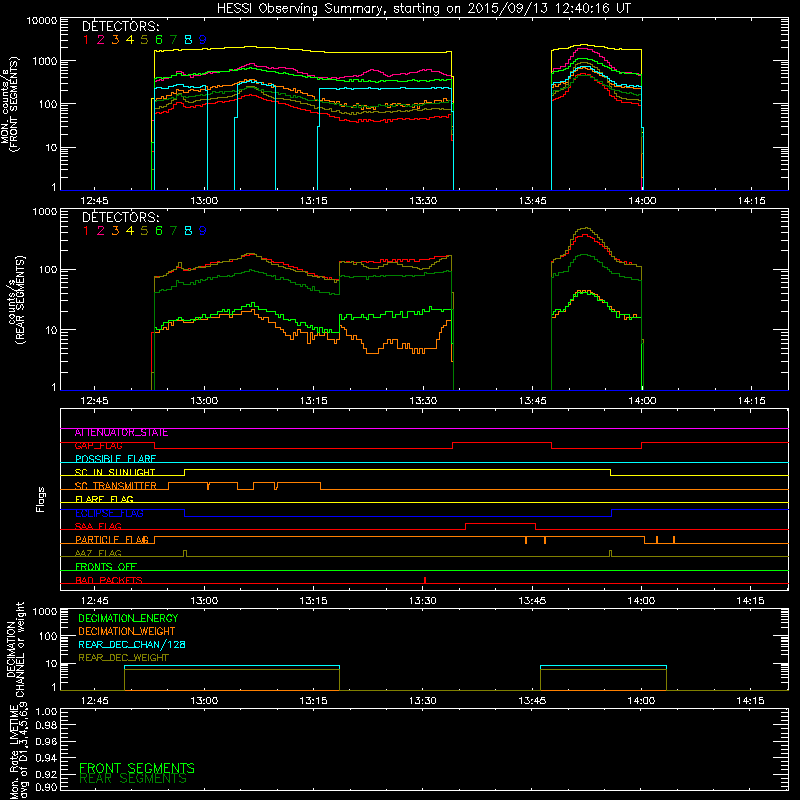Click the 0.94 tick on livetime axis
The image size is (800, 800).
tap(46, 757)
